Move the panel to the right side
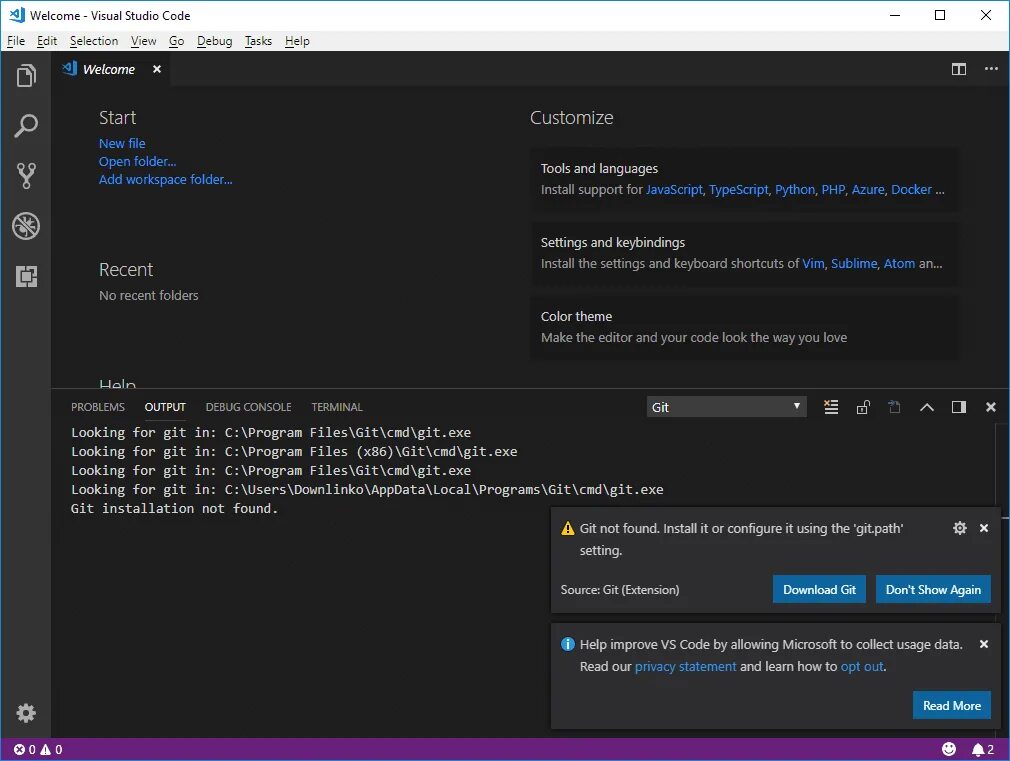 coord(958,407)
